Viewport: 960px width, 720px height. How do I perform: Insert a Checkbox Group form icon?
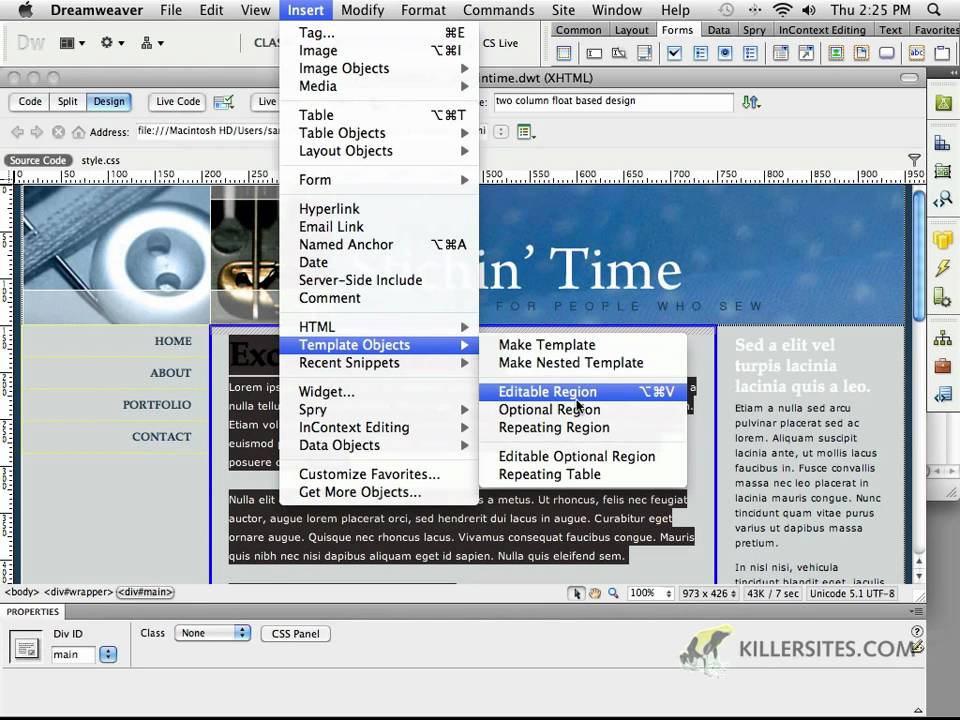700,53
